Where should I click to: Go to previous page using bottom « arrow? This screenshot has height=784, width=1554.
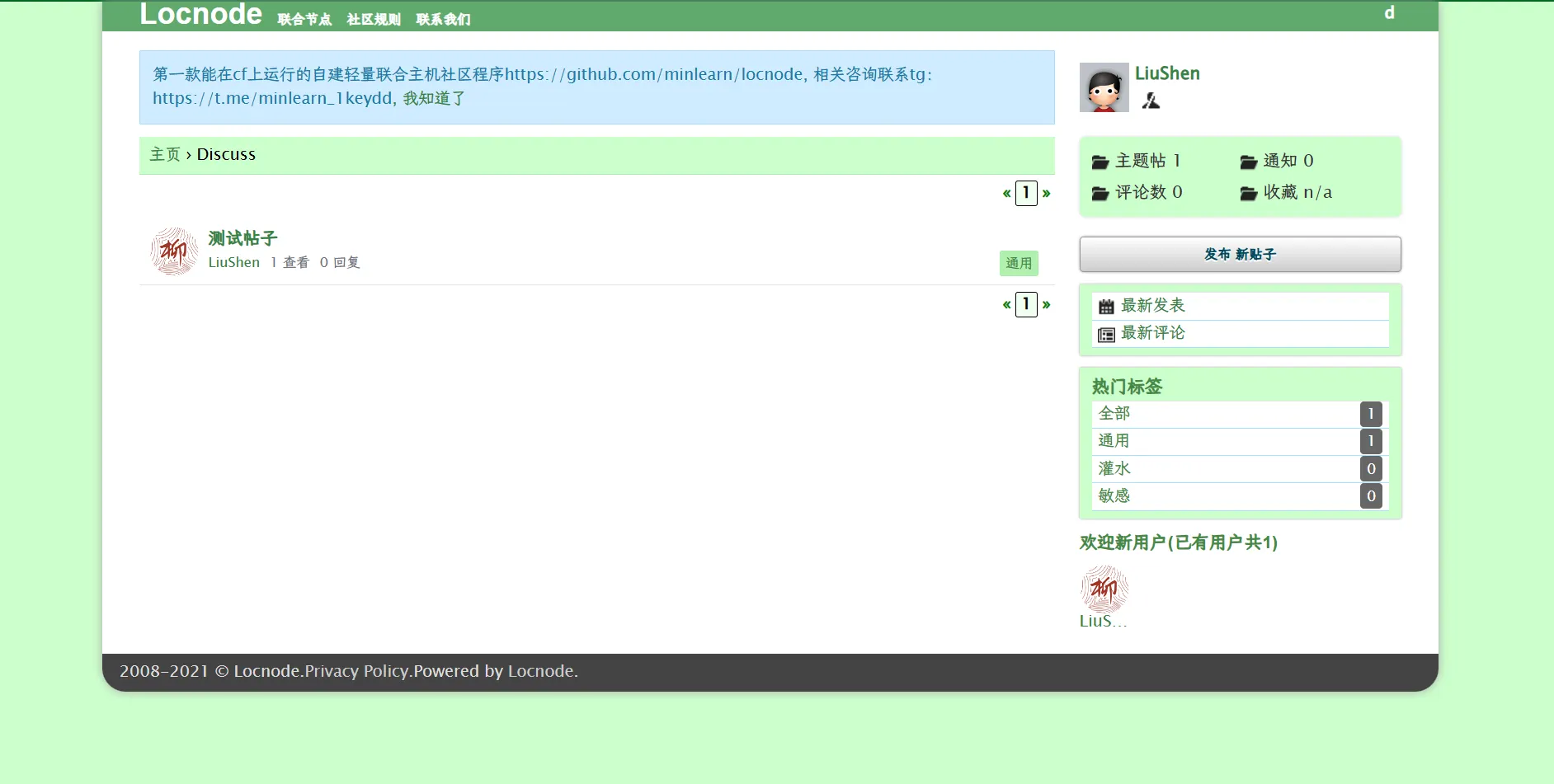click(x=1006, y=304)
